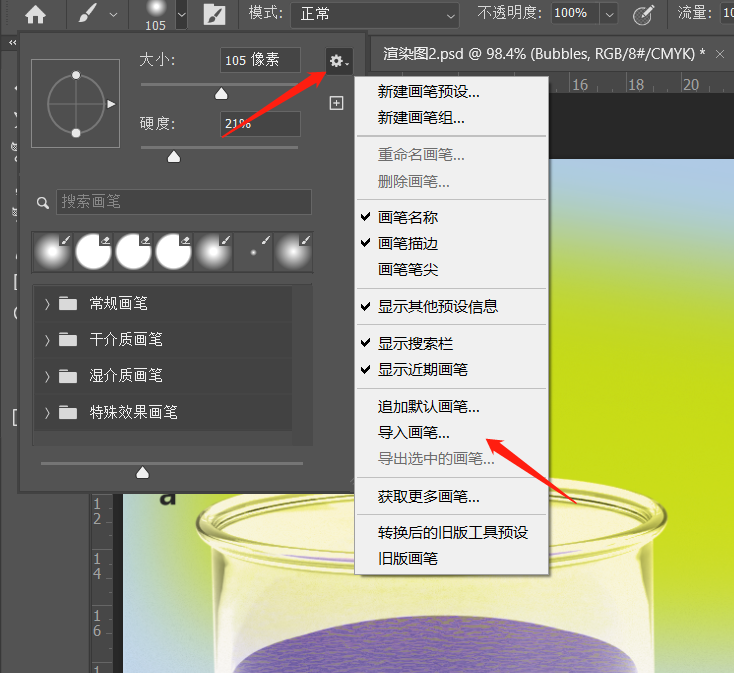Expand the 干介质画笔 folder chevron
The width and height of the screenshot is (734, 673).
tap(47, 340)
